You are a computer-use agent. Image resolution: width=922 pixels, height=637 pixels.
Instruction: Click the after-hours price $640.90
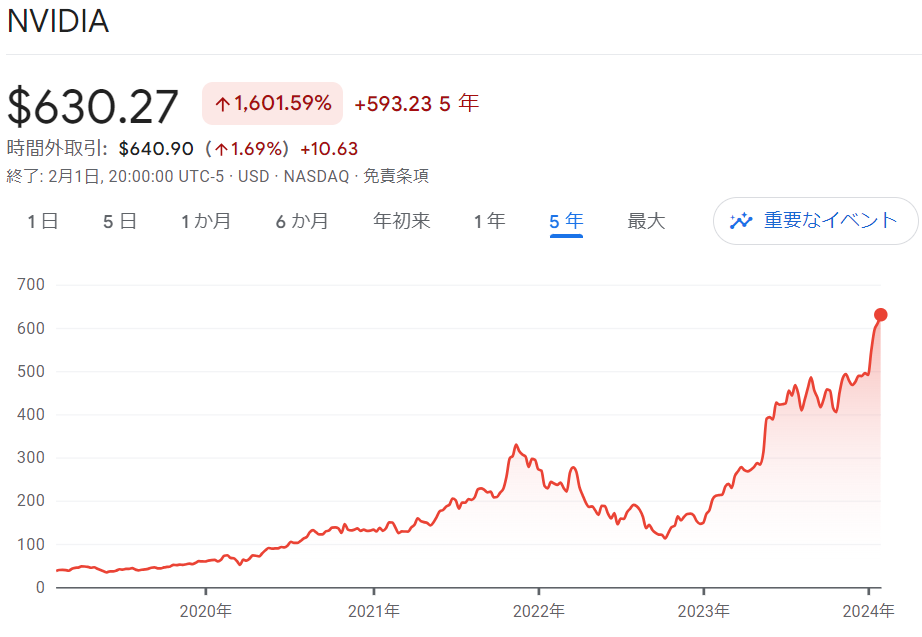point(156,148)
